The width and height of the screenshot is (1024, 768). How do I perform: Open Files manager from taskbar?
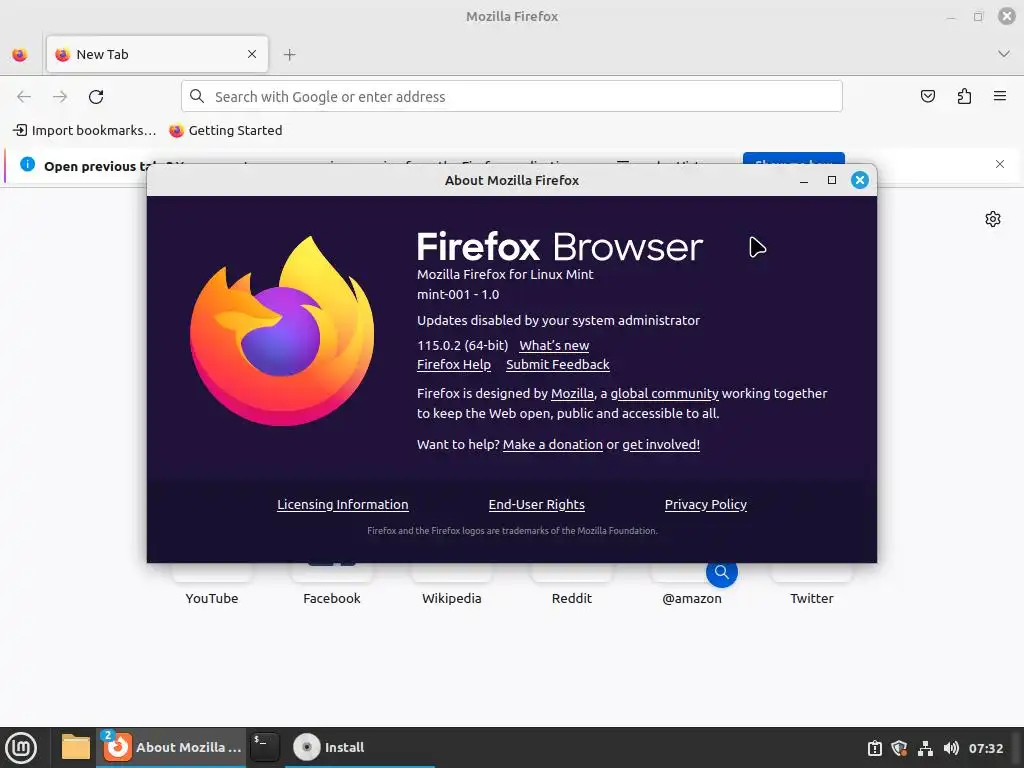click(76, 748)
